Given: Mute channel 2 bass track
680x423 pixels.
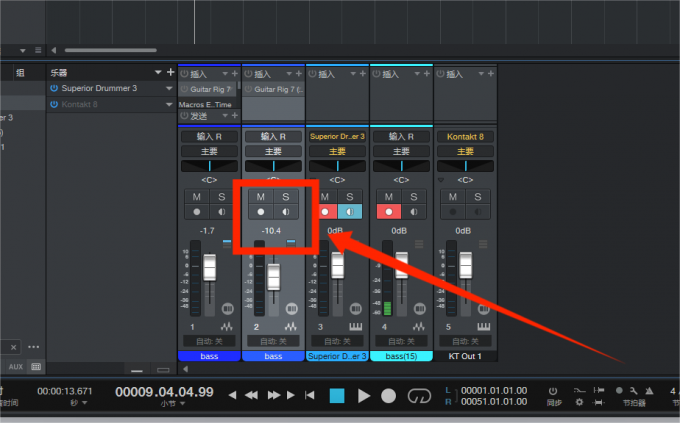Looking at the screenshot, I should (260, 197).
